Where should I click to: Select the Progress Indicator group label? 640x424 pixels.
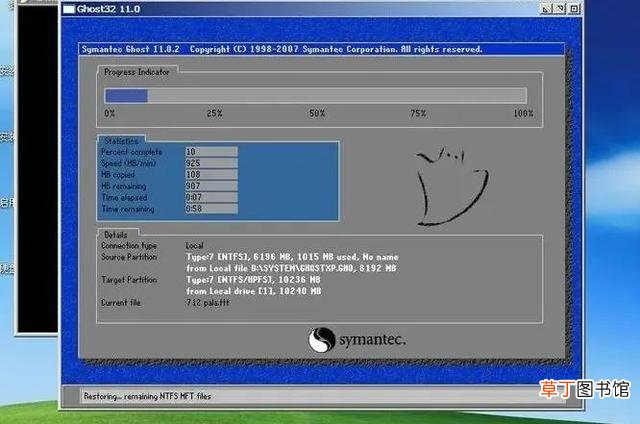tap(136, 72)
